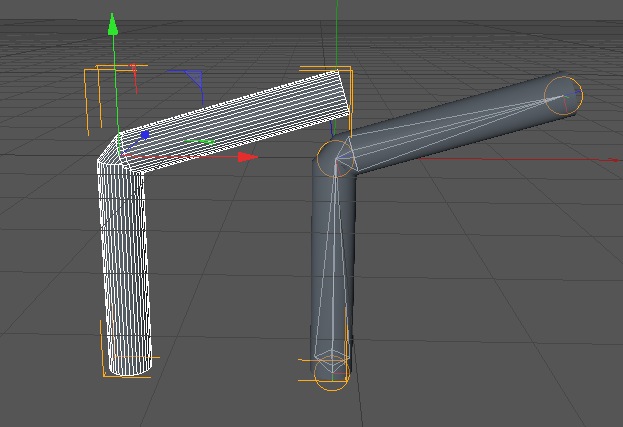Screen dimensions: 623x427
Task: Select the shaded gray tube's vertical section
Action: 332,274
